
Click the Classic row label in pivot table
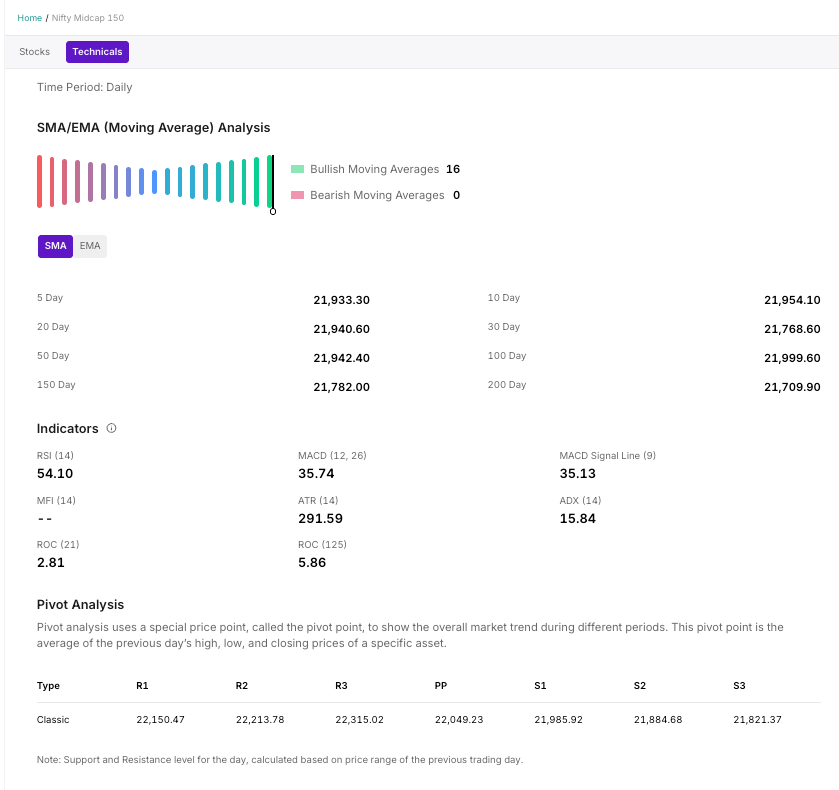pos(53,719)
